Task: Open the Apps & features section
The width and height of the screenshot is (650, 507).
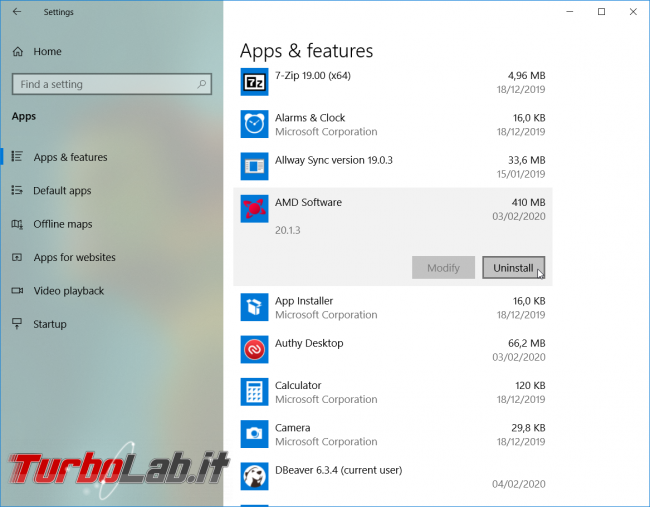Action: (x=70, y=157)
